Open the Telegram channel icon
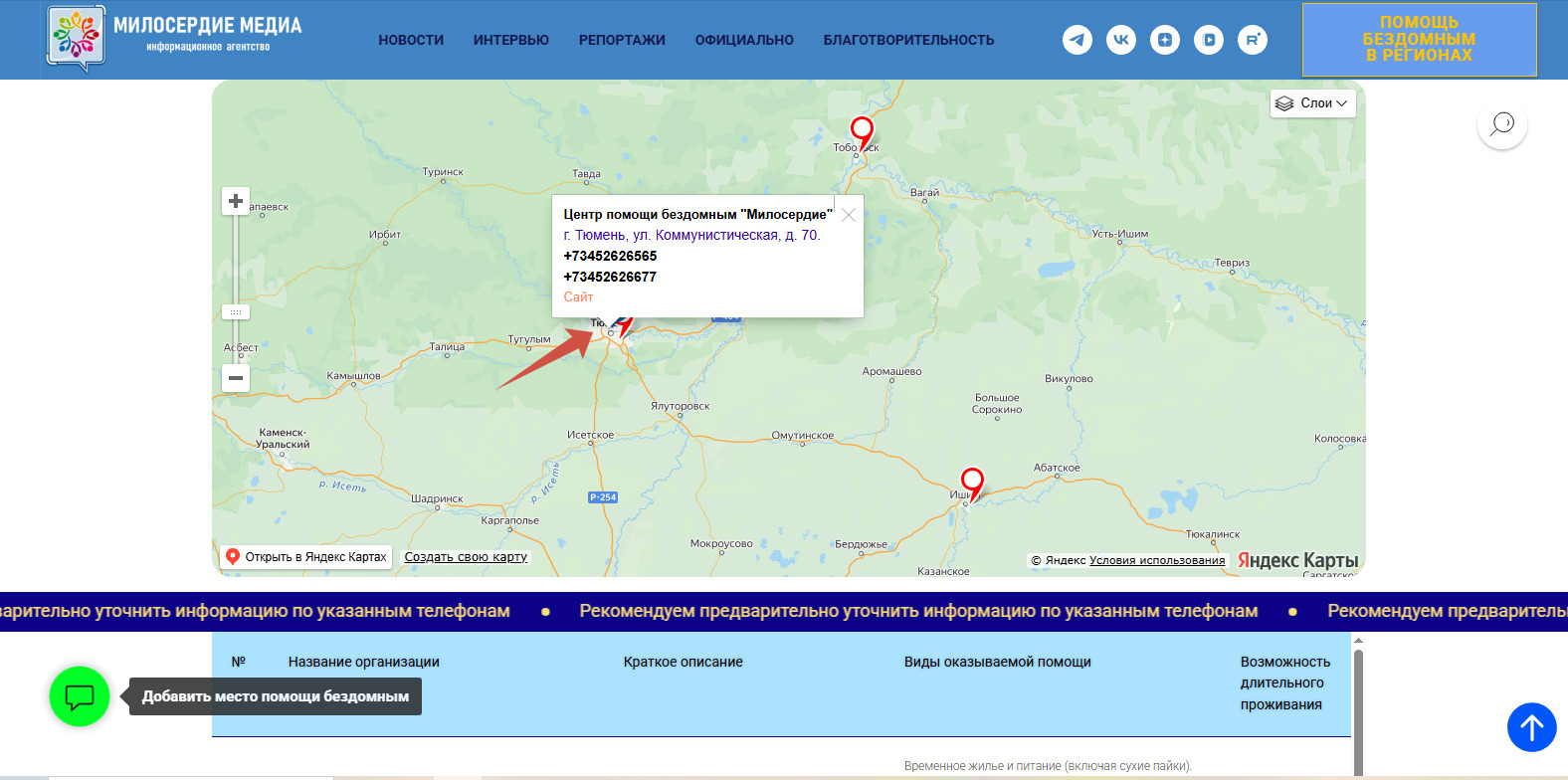Viewport: 1568px width, 780px height. tap(1078, 40)
